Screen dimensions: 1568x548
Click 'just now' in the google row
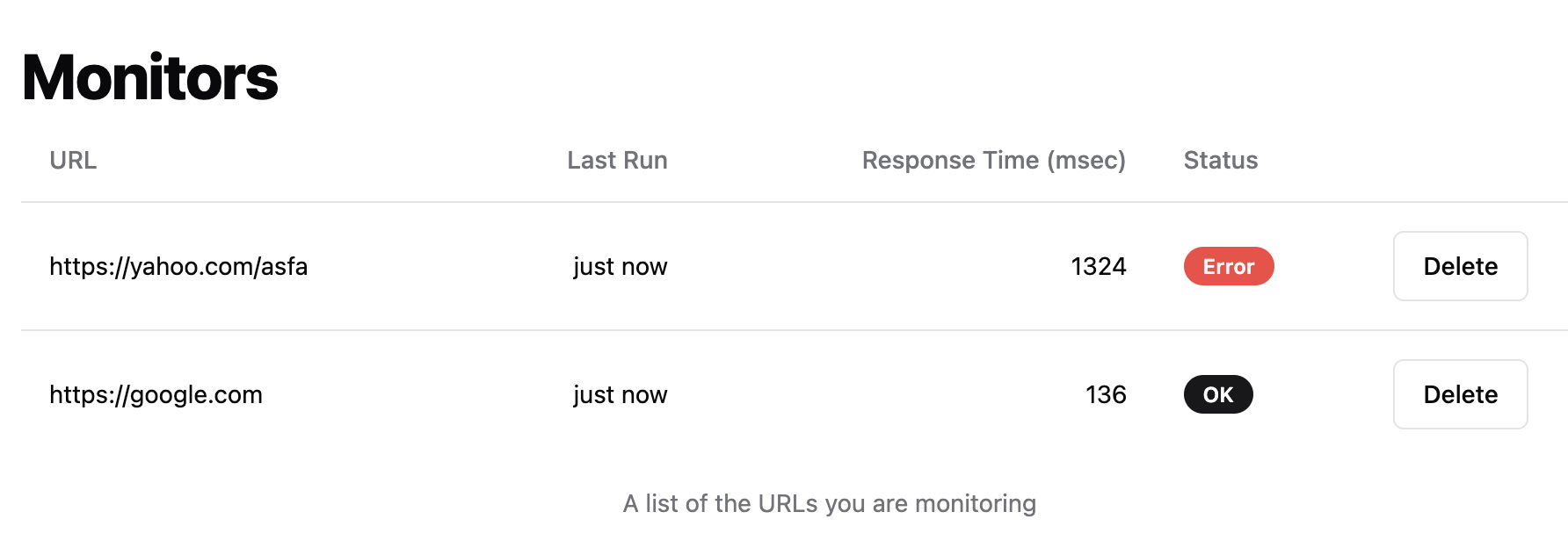pyautogui.click(x=621, y=394)
